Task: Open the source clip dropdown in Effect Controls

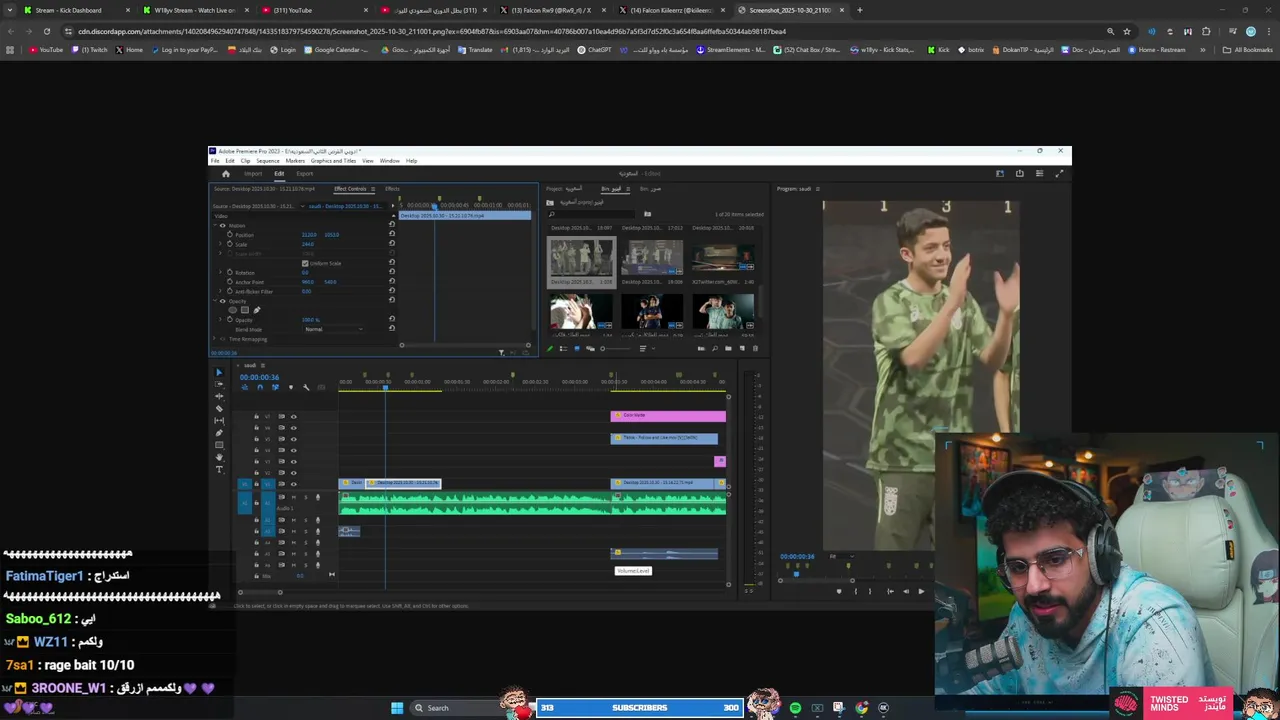Action: (302, 206)
